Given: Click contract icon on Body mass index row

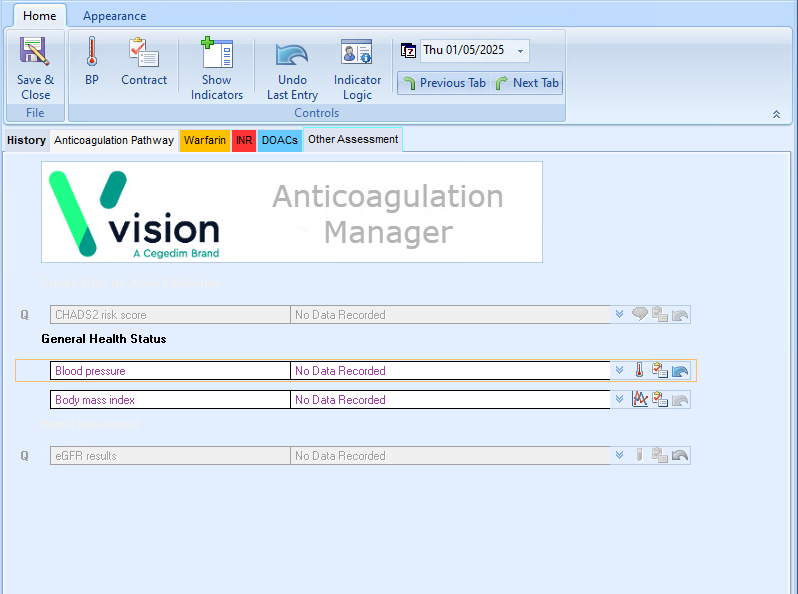Looking at the screenshot, I should tap(660, 399).
